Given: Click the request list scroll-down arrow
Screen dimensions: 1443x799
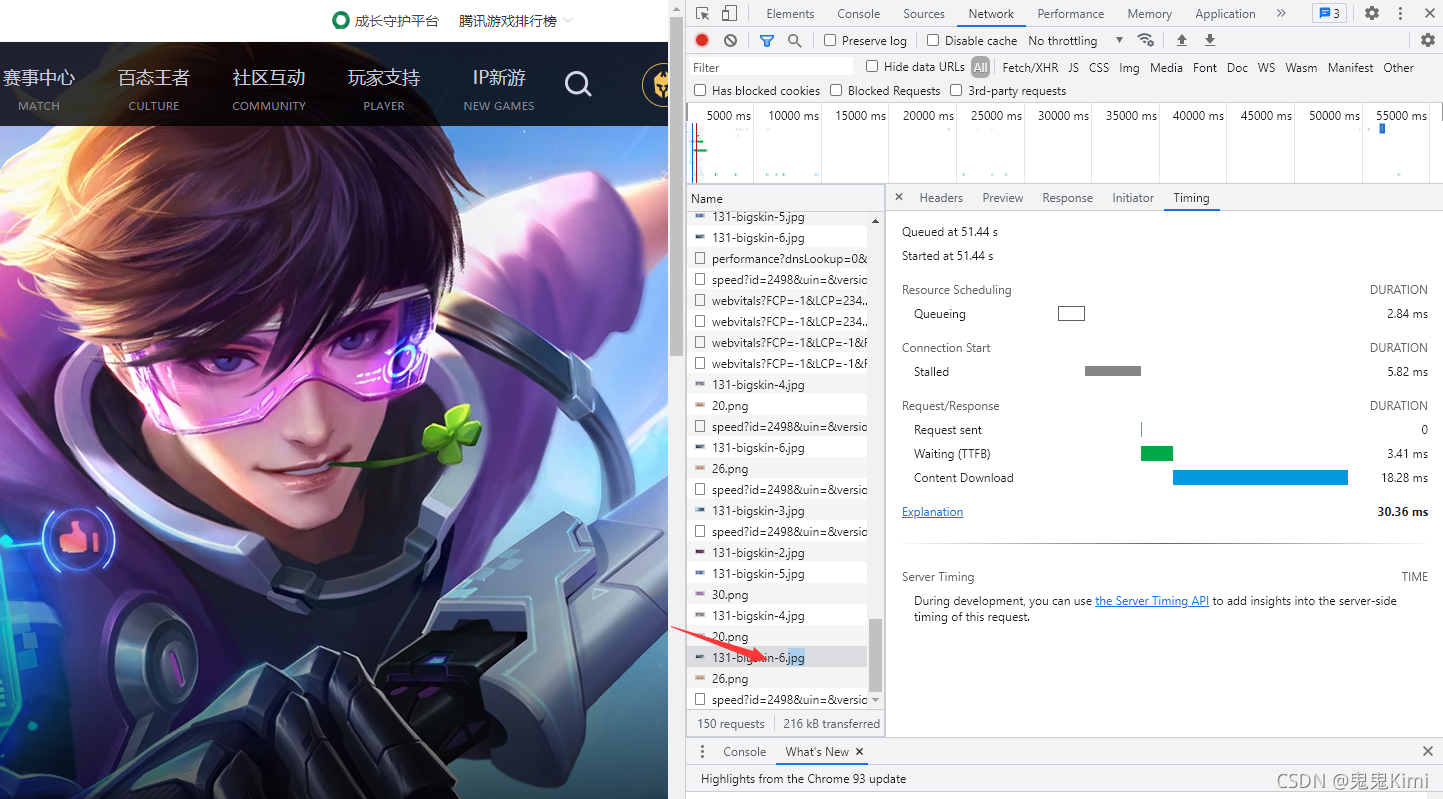Looking at the screenshot, I should (x=876, y=701).
